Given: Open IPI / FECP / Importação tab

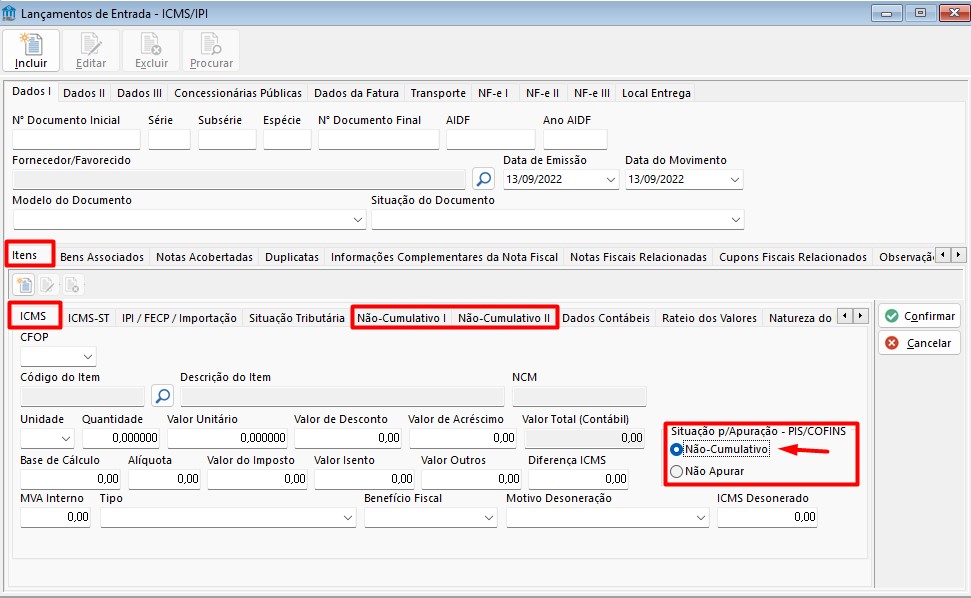Looking at the screenshot, I should [179, 318].
